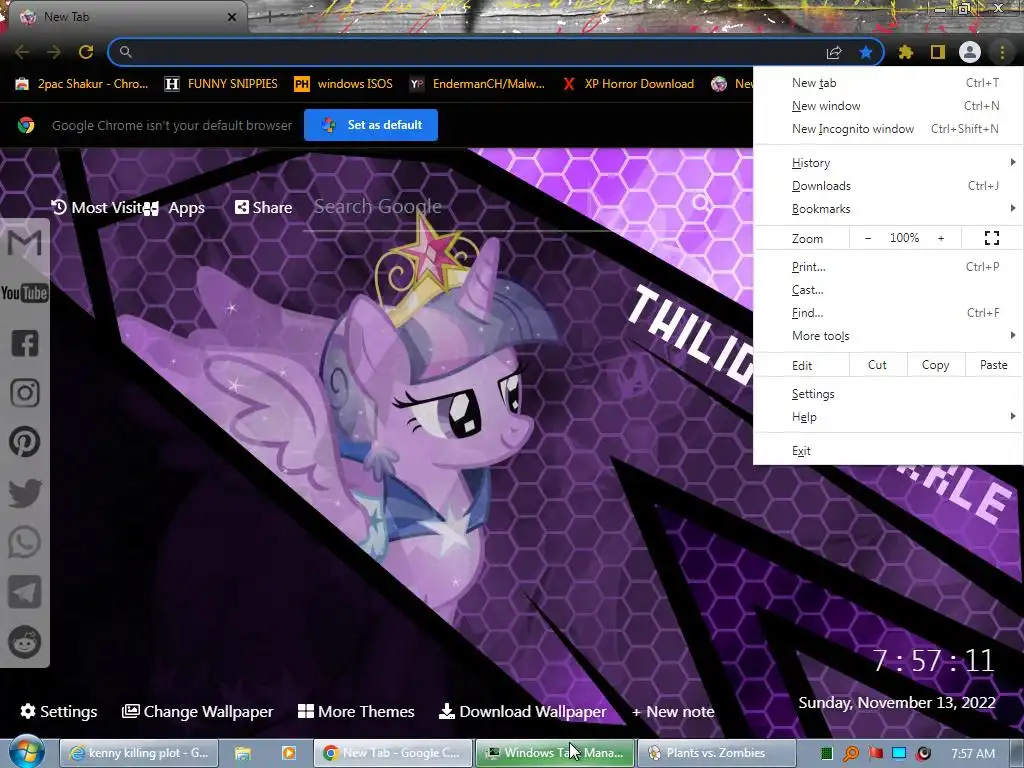Open Pinterest shortcut in the sidebar
Viewport: 1024px width, 768px height.
25,442
